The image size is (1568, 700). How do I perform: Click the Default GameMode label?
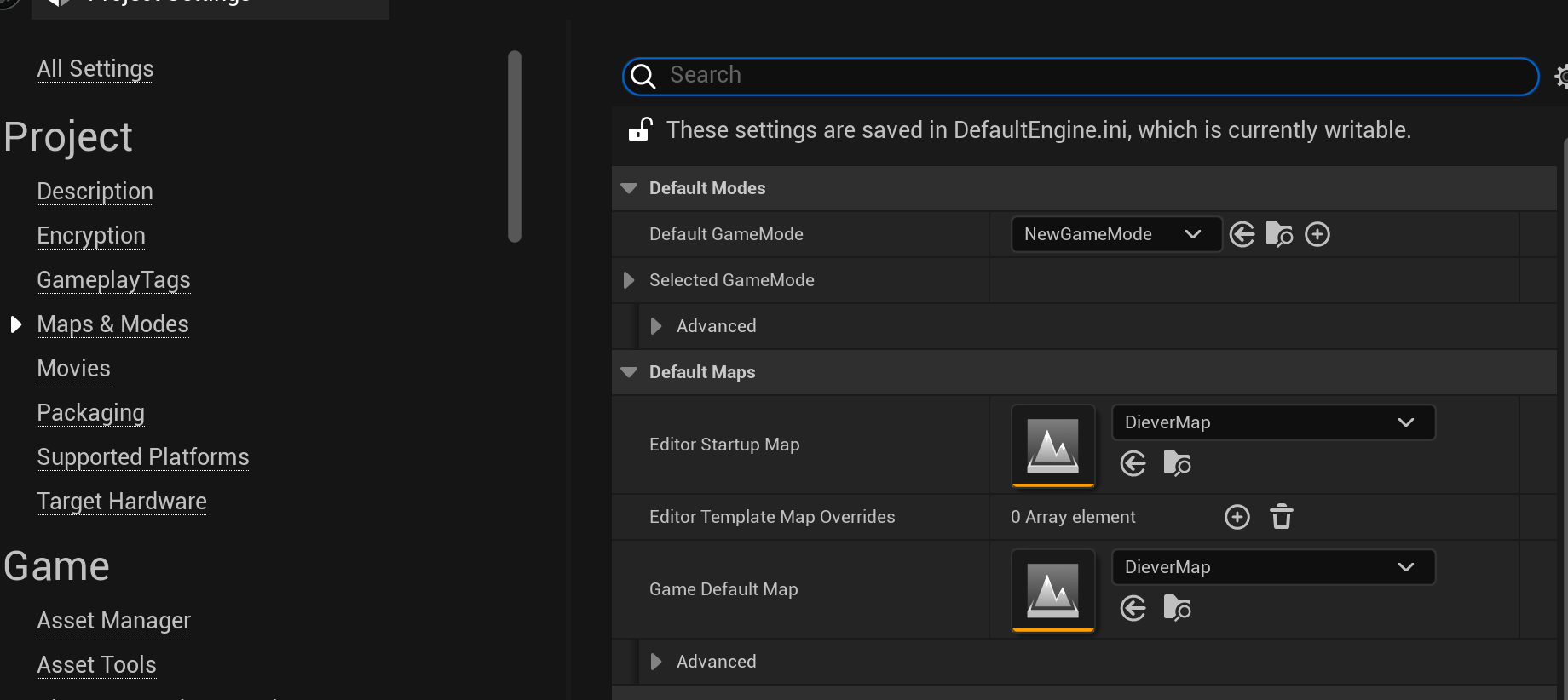[726, 234]
